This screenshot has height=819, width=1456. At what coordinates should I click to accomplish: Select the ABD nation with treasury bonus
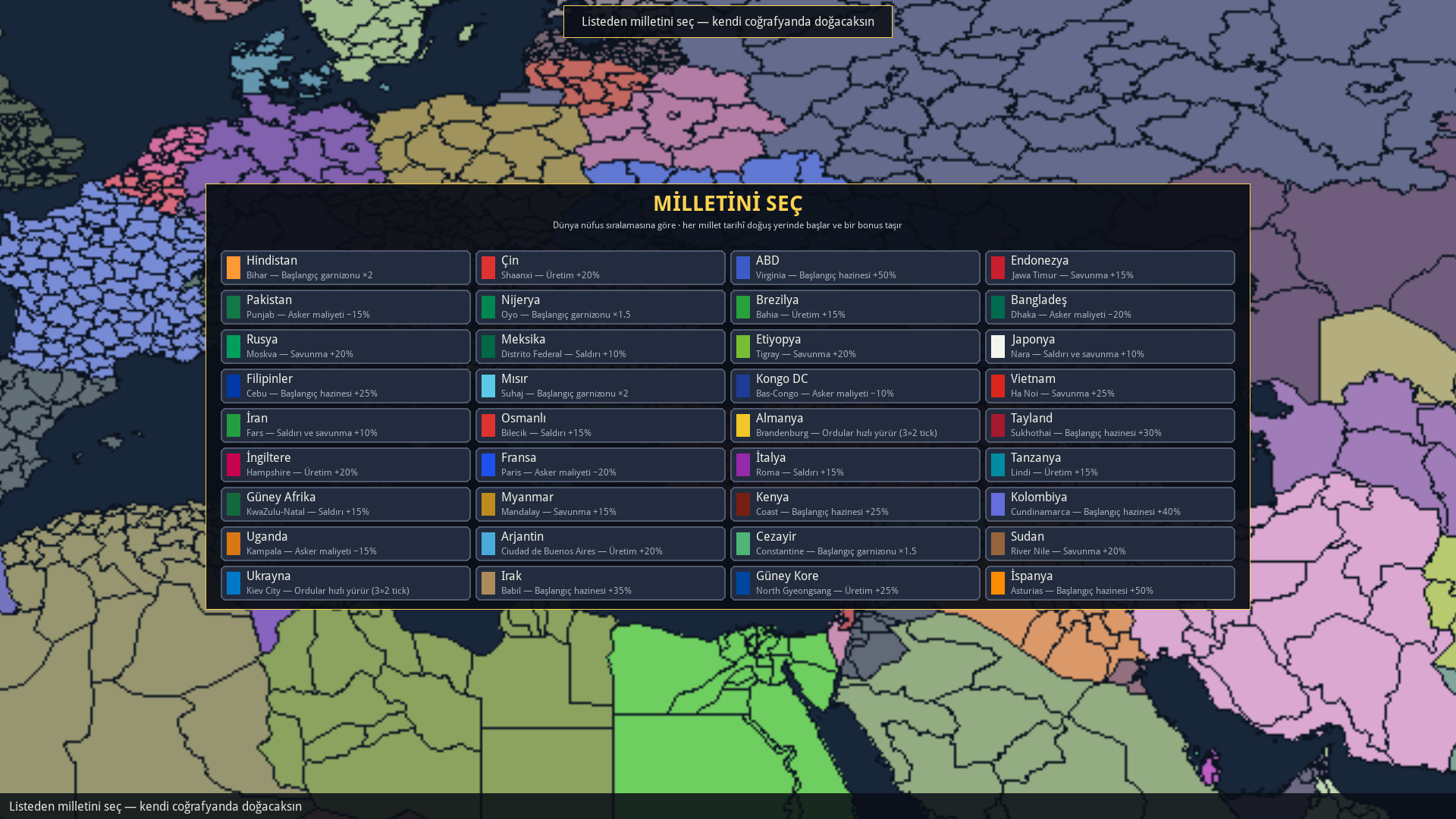point(855,268)
